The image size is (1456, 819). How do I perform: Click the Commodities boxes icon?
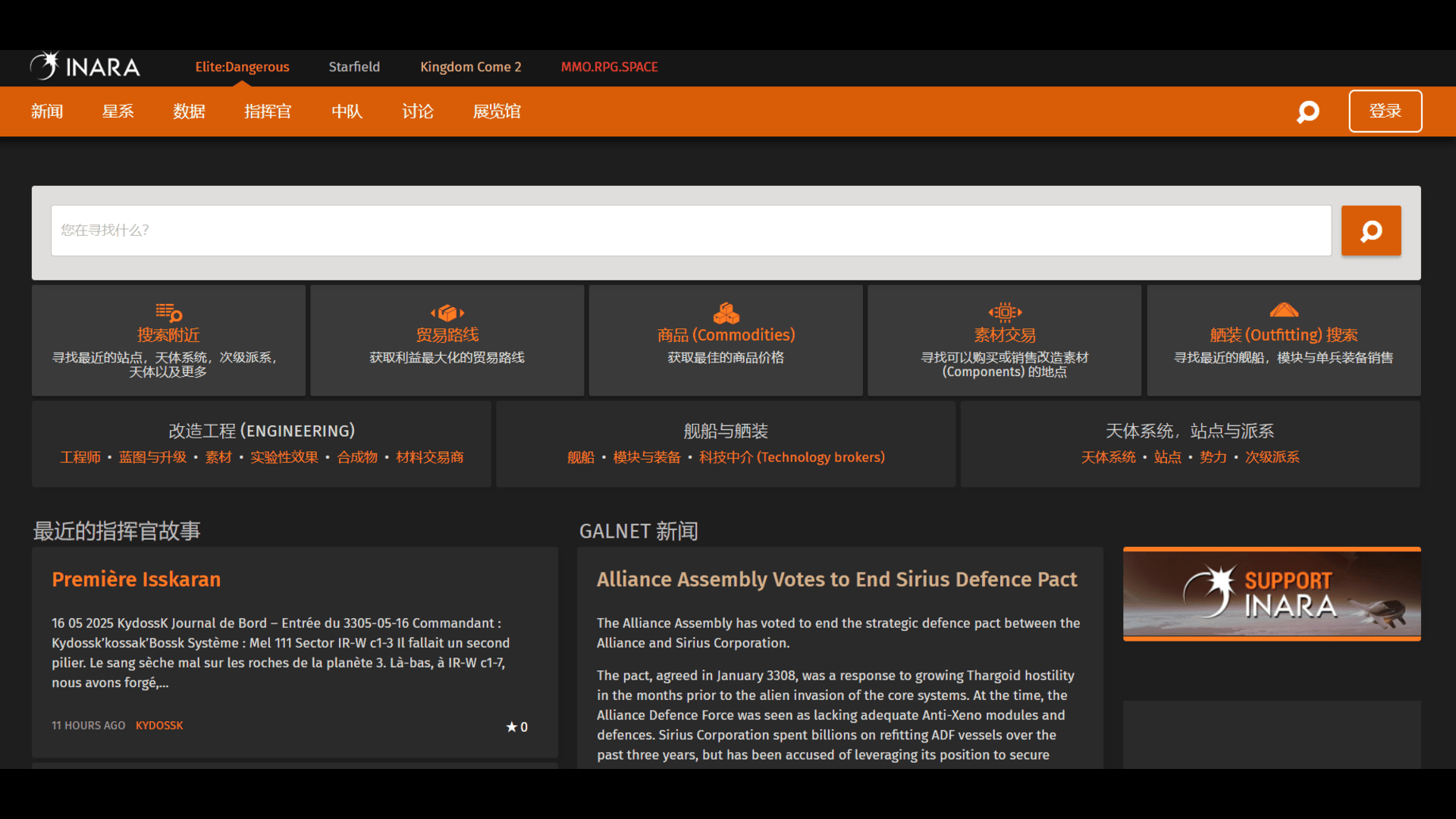(x=726, y=312)
